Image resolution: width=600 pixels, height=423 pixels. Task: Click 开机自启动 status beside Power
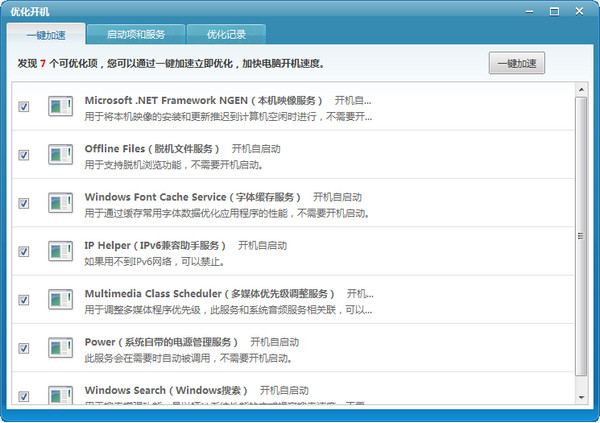(x=275, y=342)
